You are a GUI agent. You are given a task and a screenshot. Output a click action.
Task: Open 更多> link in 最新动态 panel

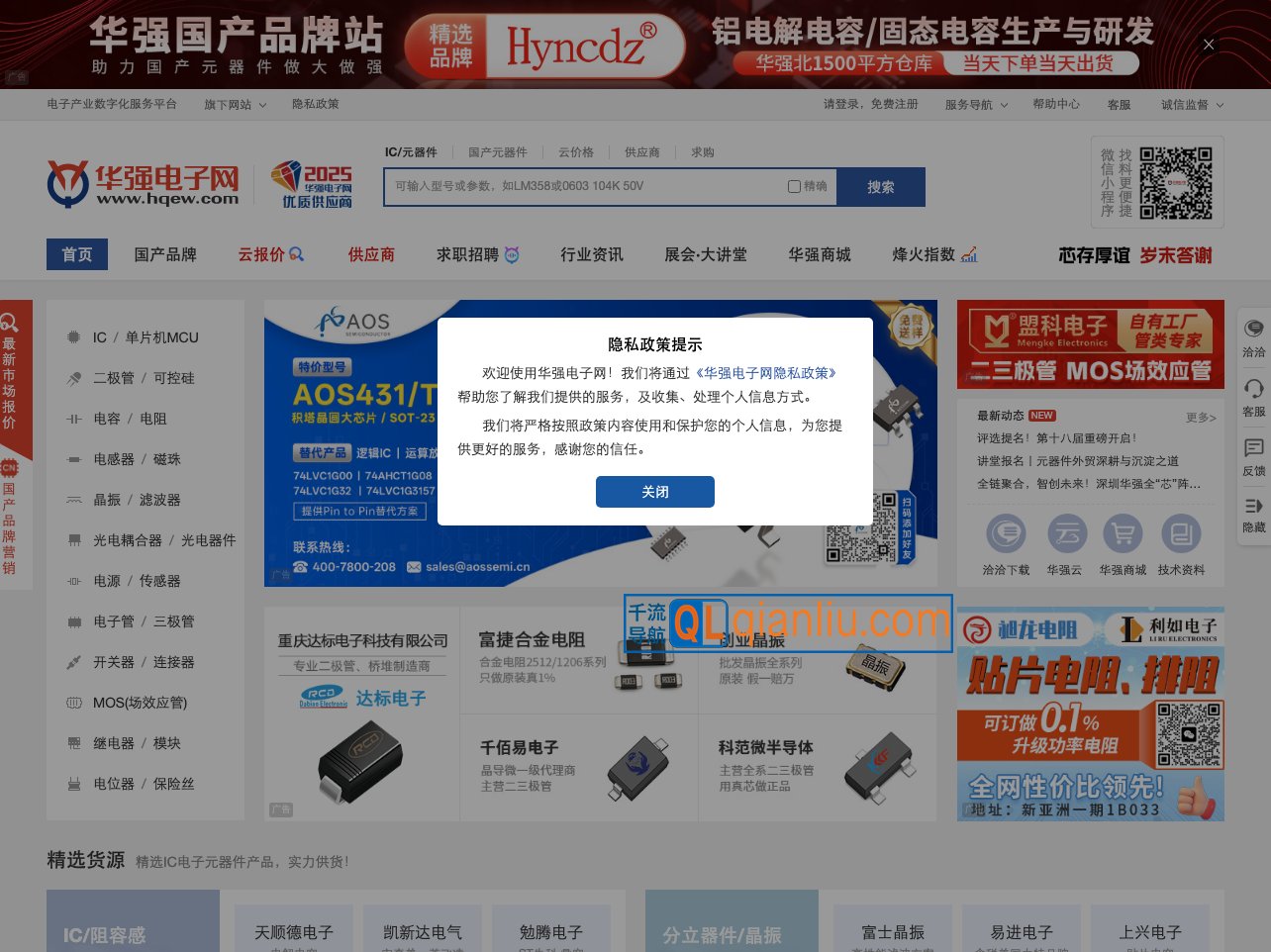click(1200, 418)
